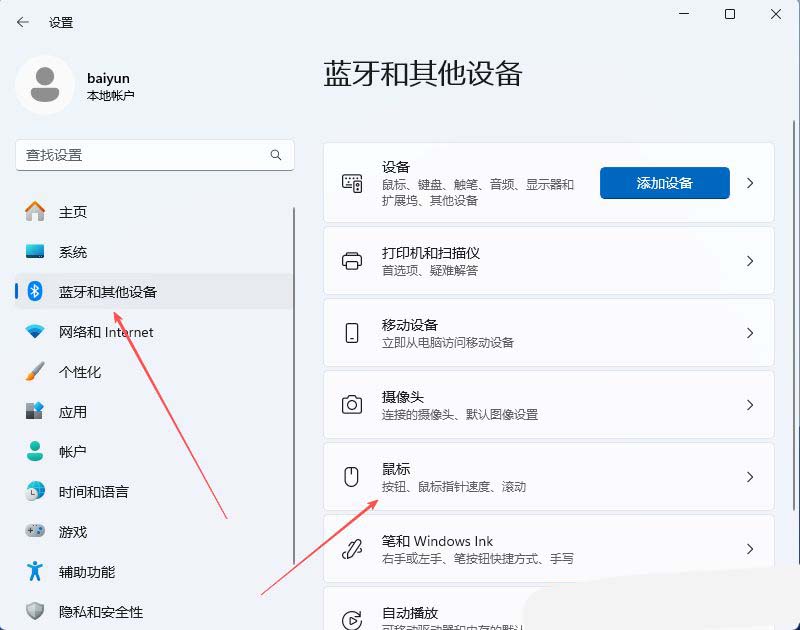
Task: Click the baiyun profile avatar
Action: [x=45, y=85]
